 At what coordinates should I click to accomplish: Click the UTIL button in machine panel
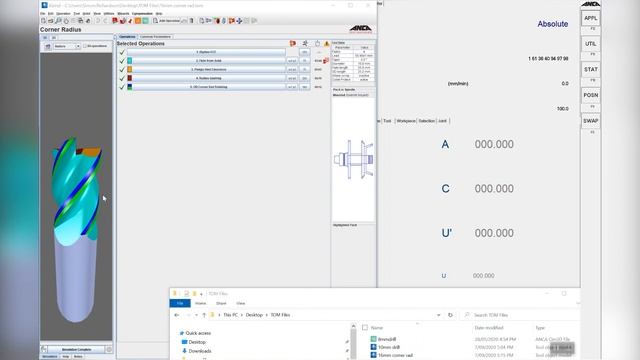(x=590, y=44)
